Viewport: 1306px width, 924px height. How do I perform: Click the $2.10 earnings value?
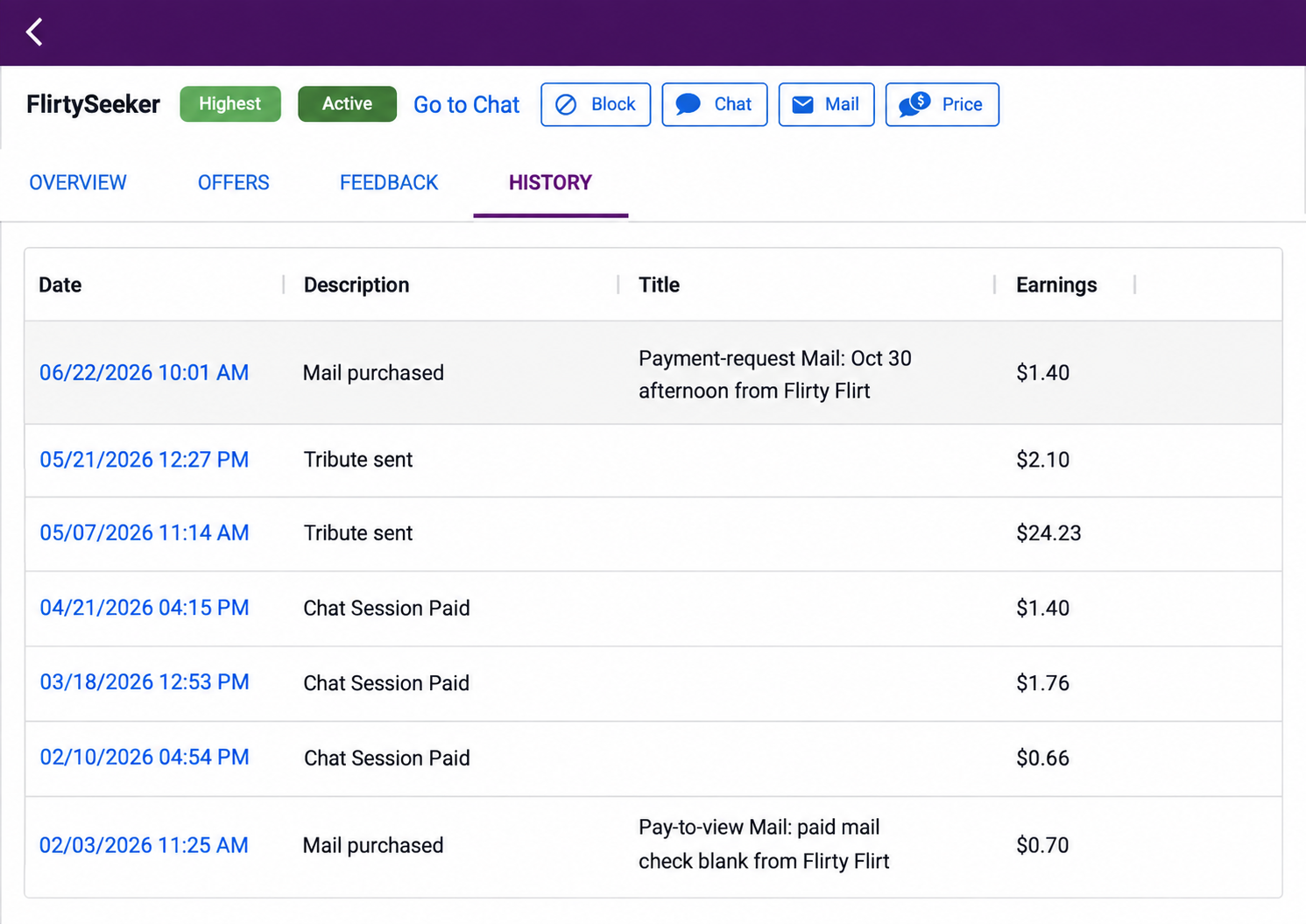[1042, 460]
